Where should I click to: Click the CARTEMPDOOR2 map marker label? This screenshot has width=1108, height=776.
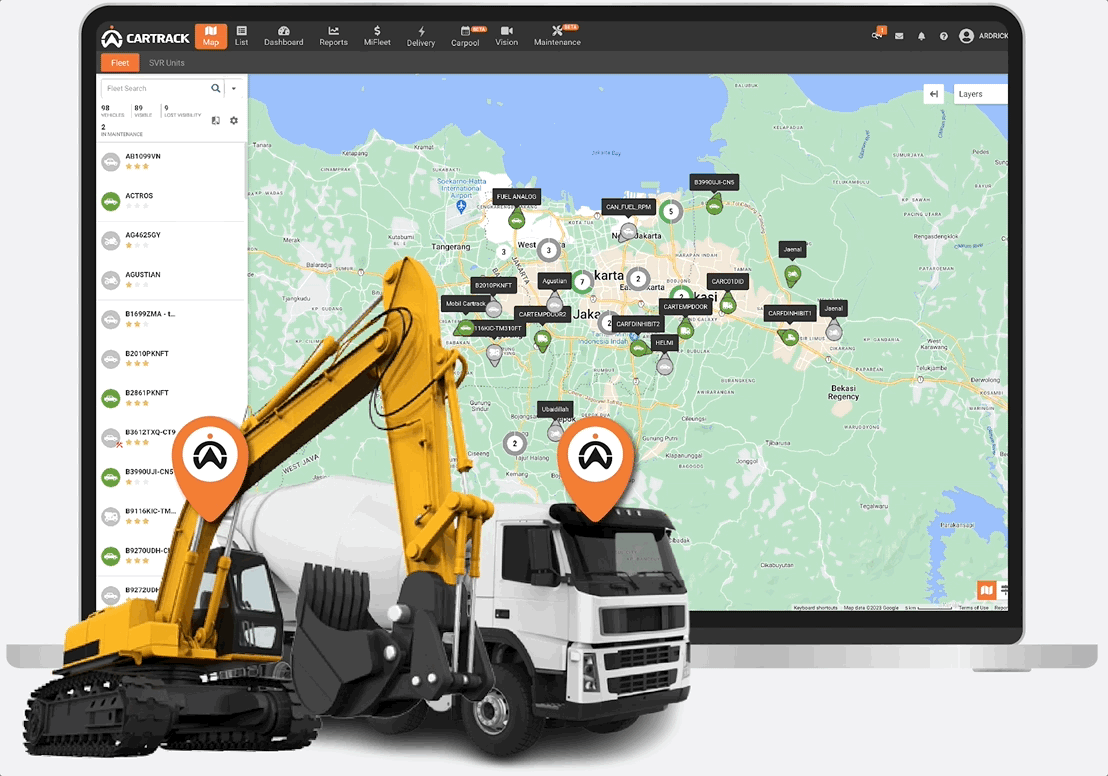[x=542, y=314]
